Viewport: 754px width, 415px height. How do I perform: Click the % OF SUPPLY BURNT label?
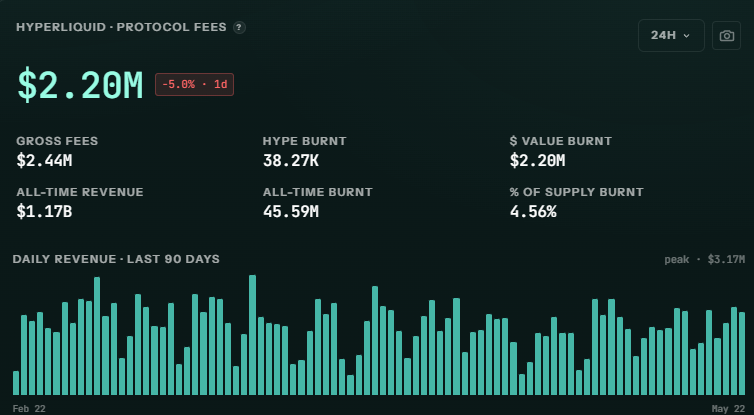pos(577,192)
